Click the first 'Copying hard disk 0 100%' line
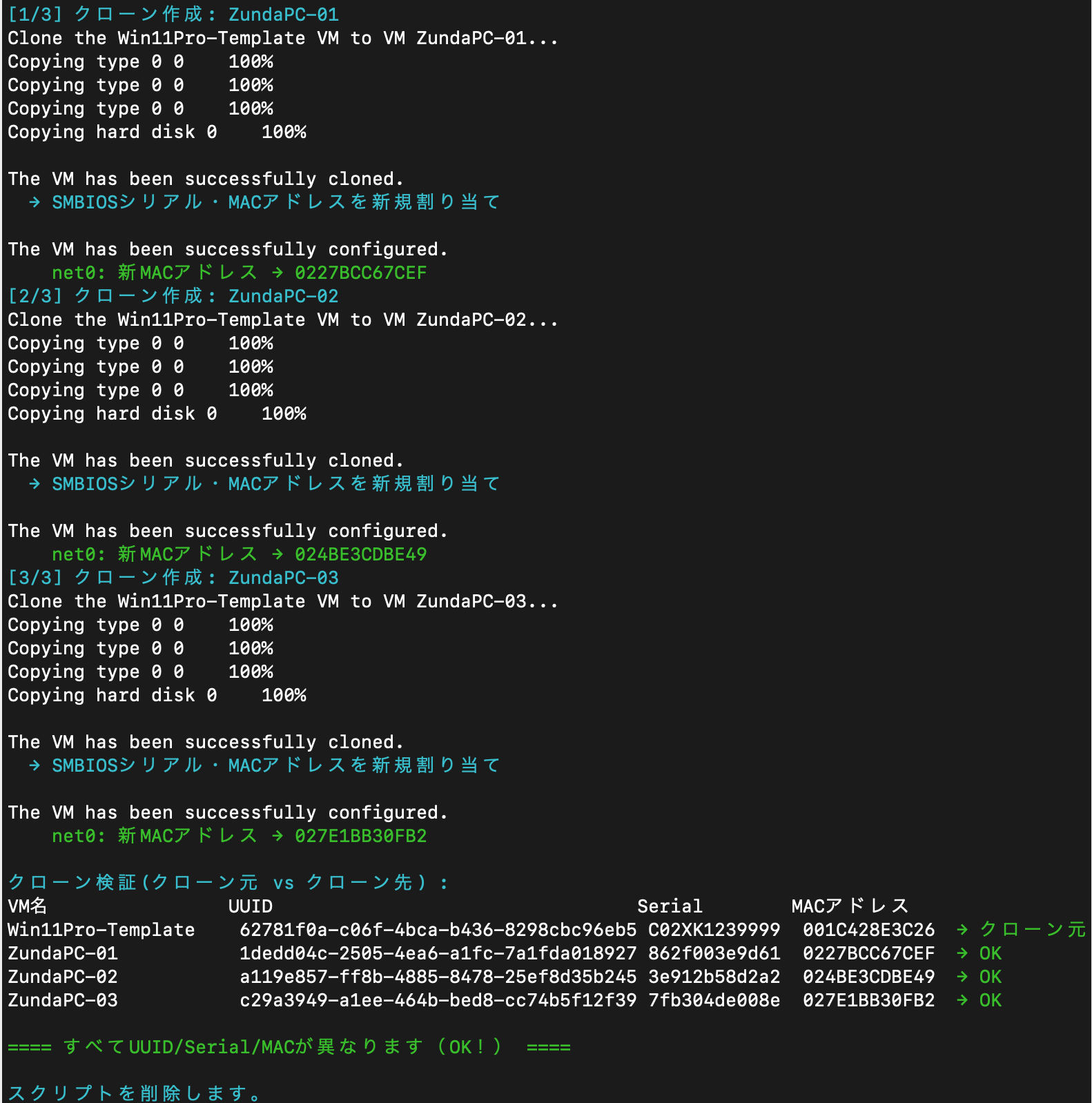Image resolution: width=1092 pixels, height=1103 pixels. click(x=157, y=132)
